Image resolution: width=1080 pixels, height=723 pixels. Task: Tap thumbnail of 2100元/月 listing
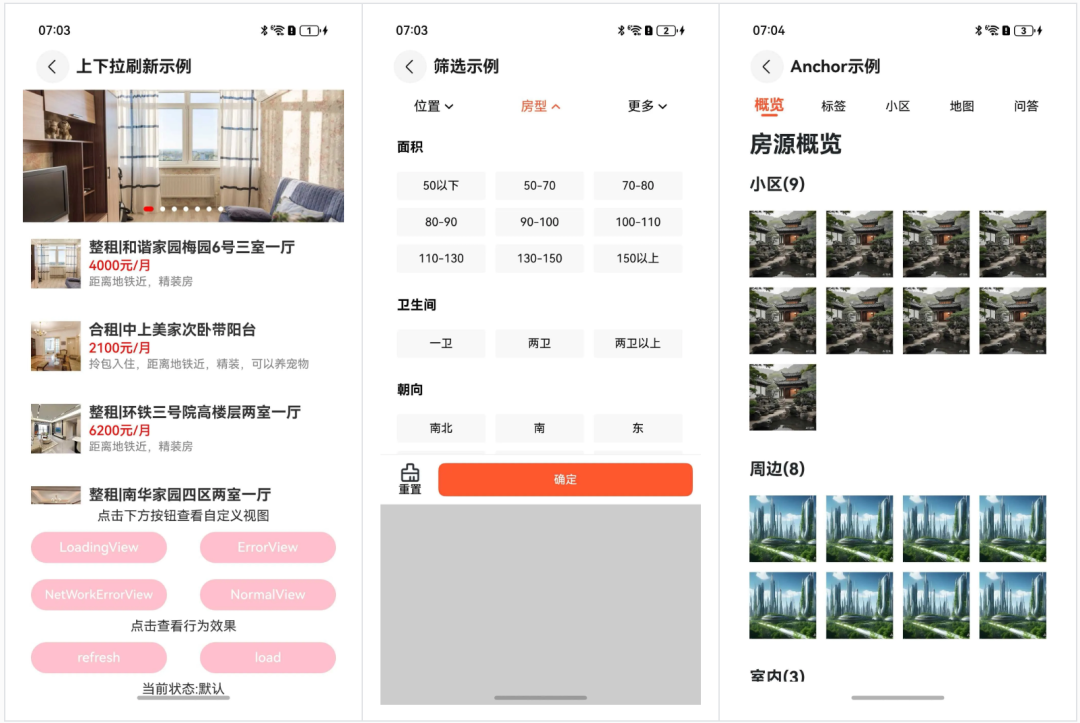pyautogui.click(x=56, y=346)
